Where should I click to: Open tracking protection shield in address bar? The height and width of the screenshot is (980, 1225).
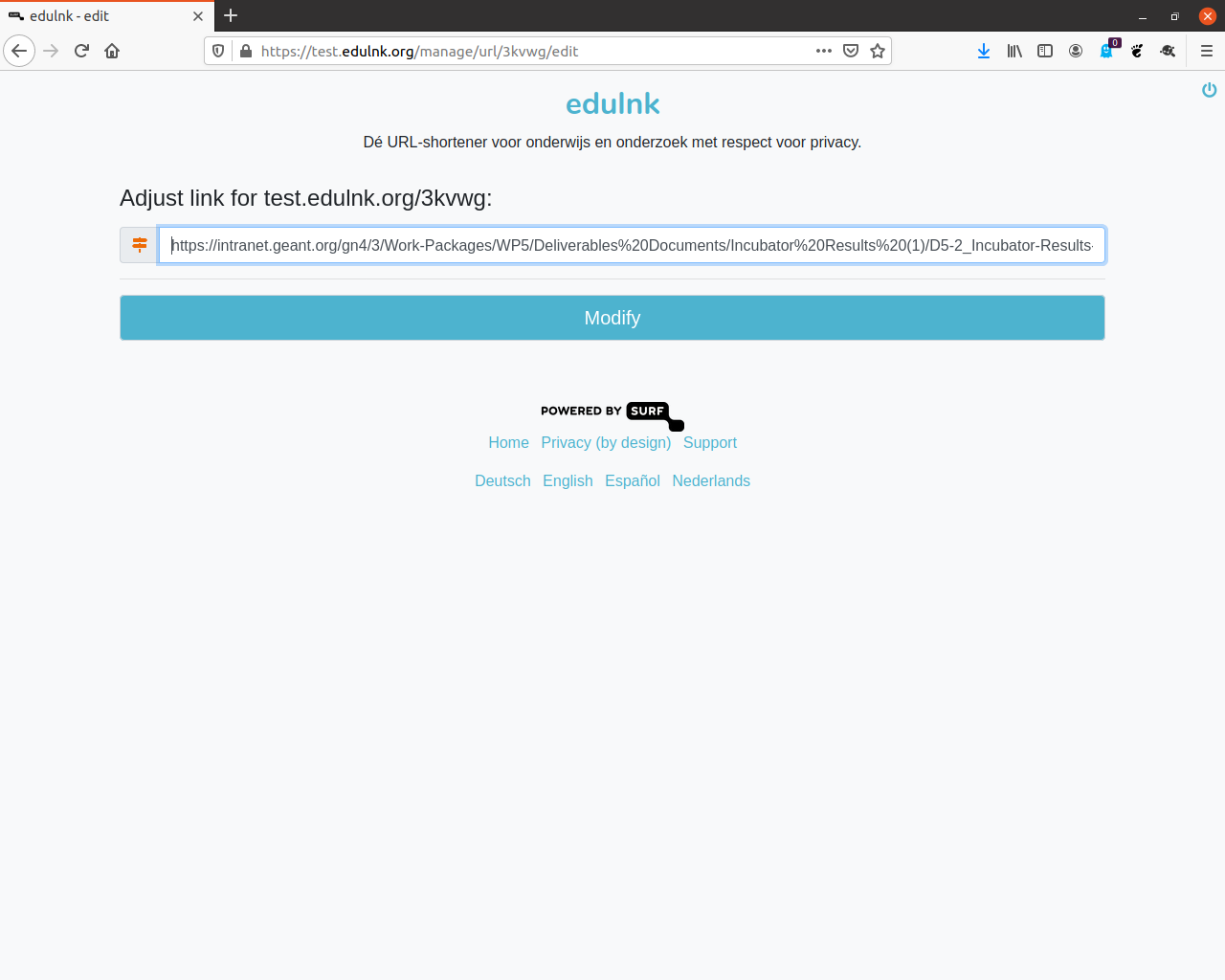[218, 51]
